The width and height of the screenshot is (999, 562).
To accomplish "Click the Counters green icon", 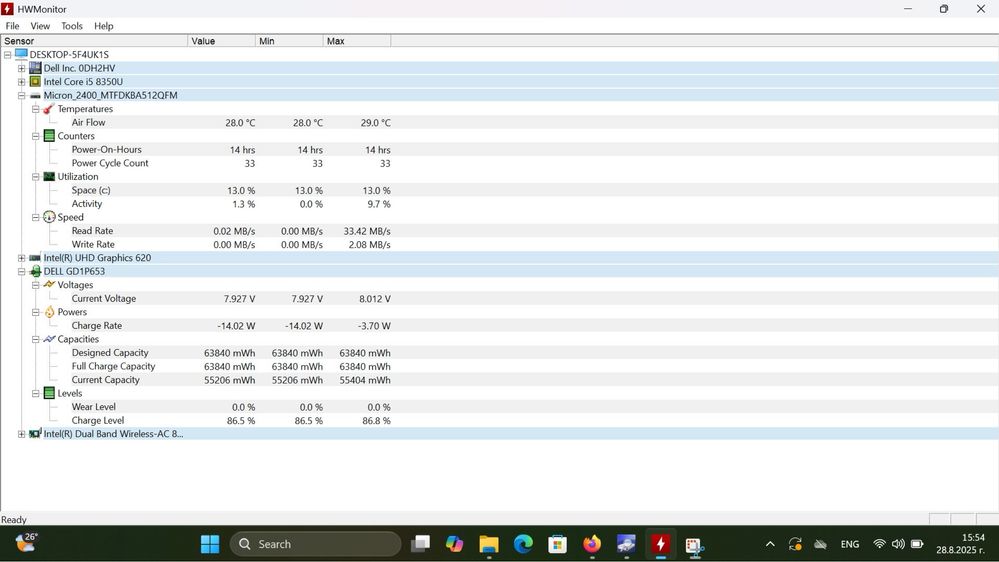I will click(49, 136).
